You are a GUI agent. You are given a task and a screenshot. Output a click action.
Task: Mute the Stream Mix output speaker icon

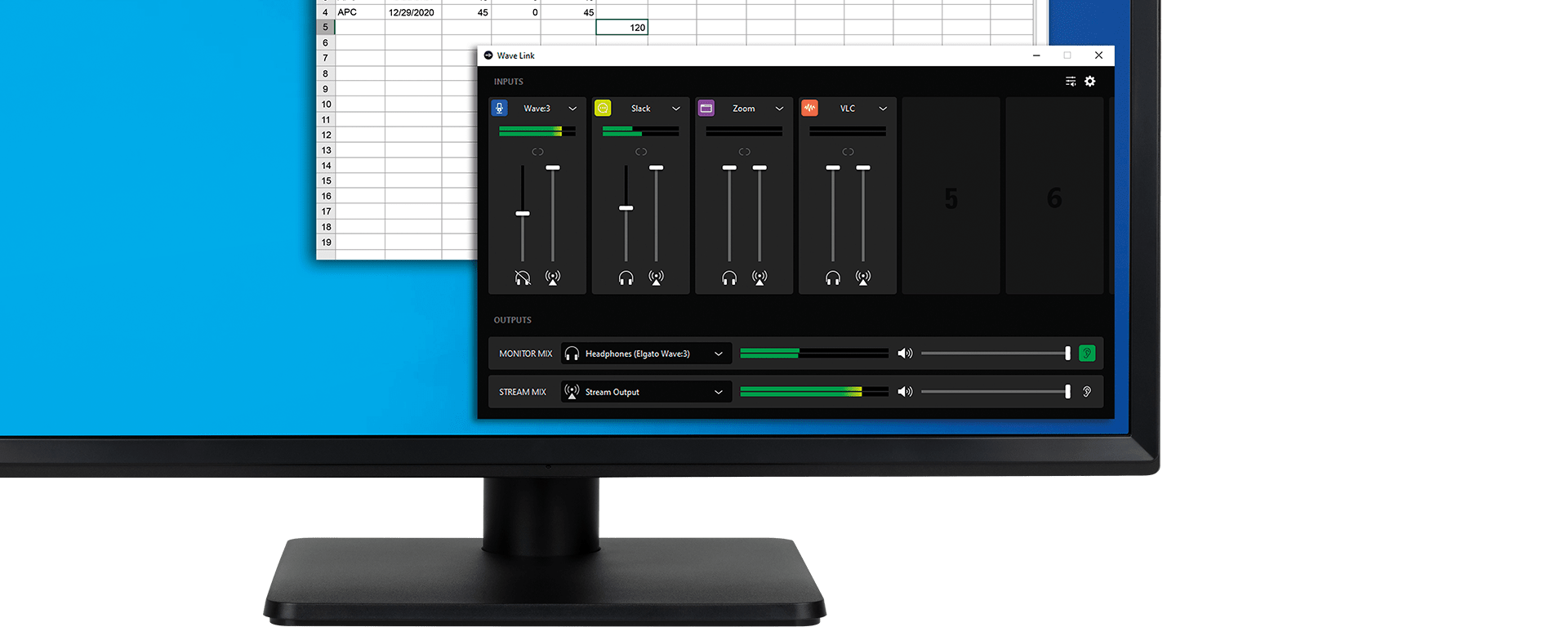pyautogui.click(x=905, y=392)
